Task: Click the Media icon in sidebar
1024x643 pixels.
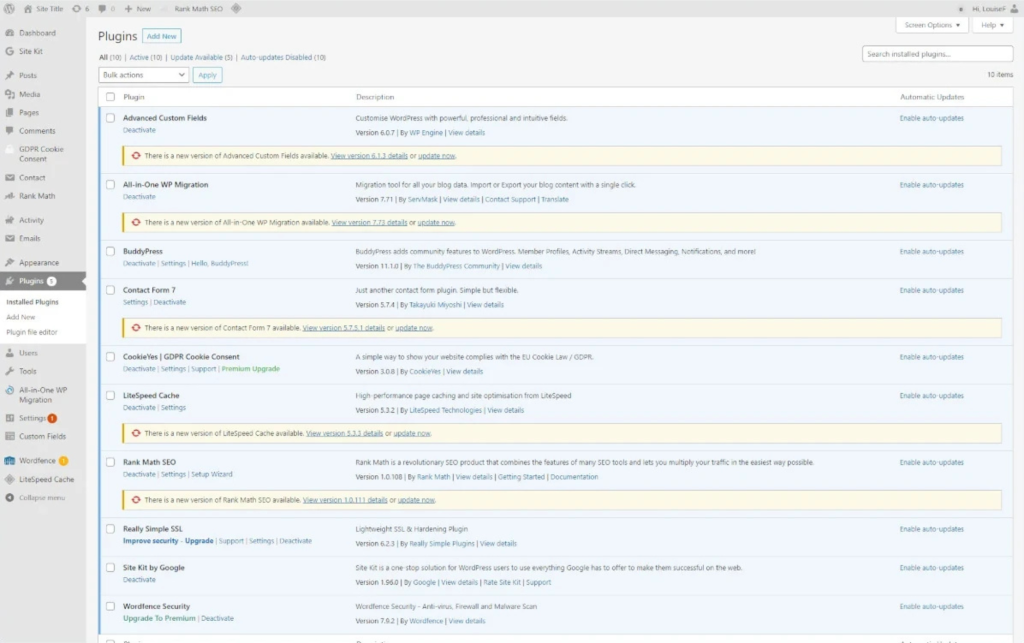Action: pyautogui.click(x=10, y=94)
